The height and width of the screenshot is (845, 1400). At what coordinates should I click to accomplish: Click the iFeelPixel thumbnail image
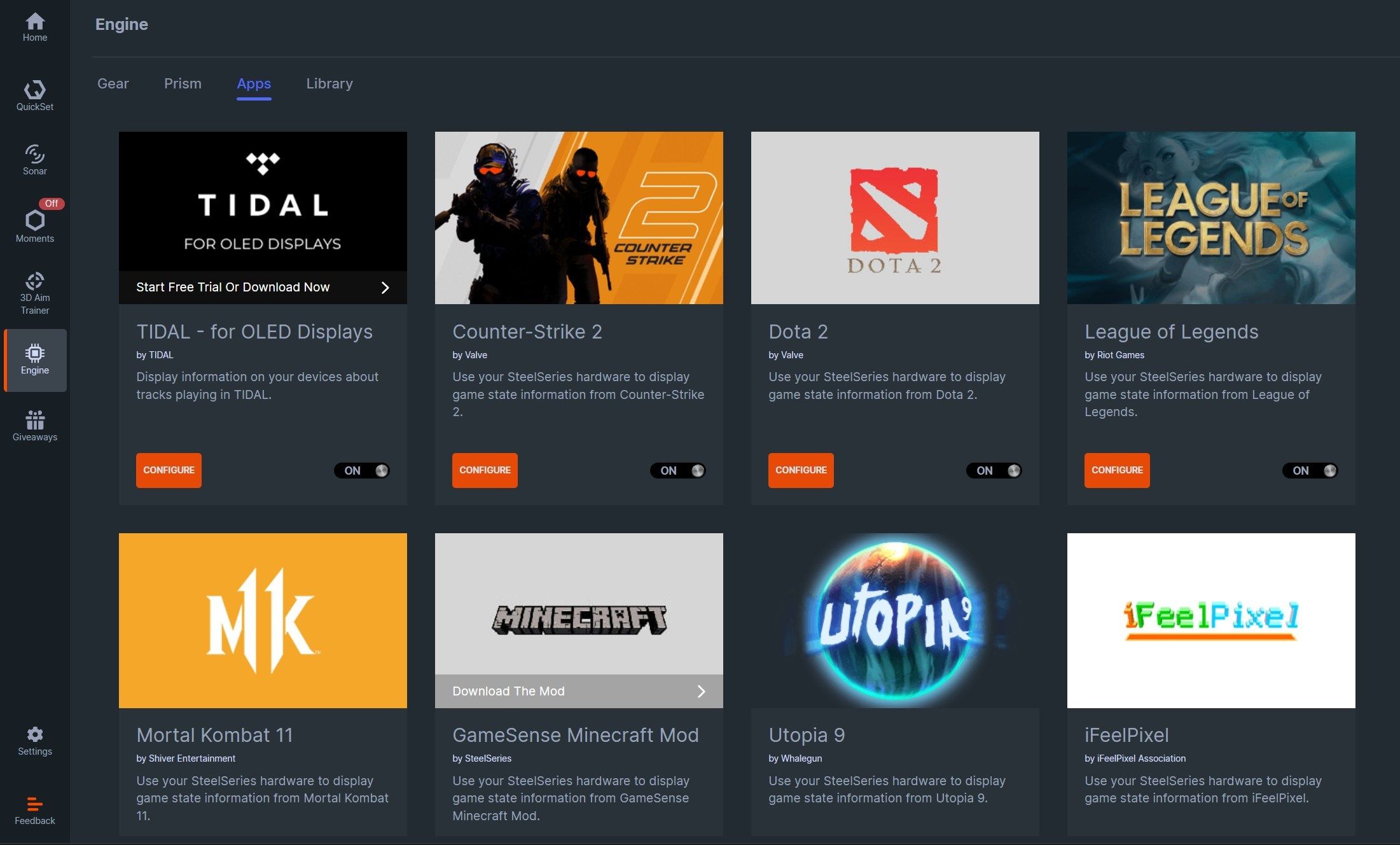[1210, 620]
